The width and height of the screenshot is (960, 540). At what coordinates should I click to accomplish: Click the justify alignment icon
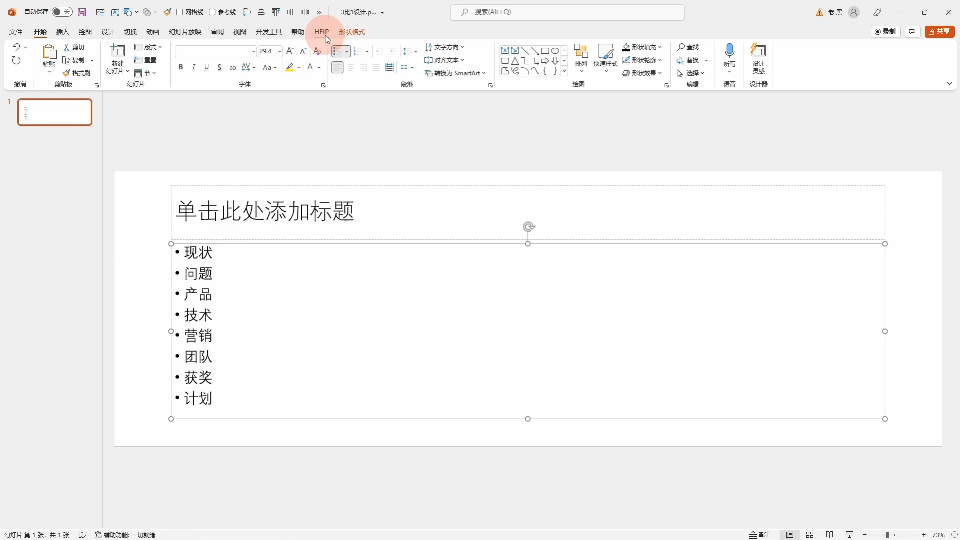(x=377, y=67)
